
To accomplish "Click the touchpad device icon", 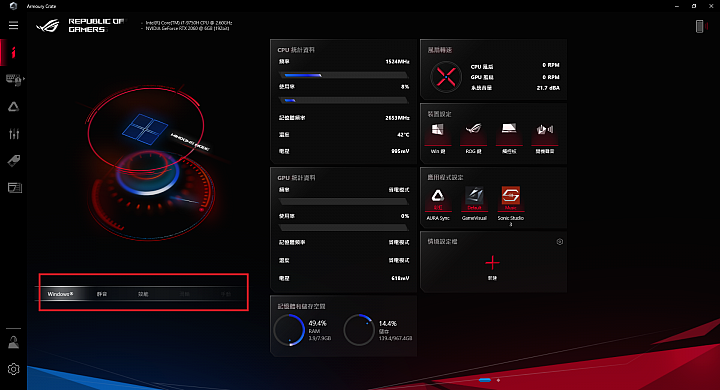I will 509,128.
